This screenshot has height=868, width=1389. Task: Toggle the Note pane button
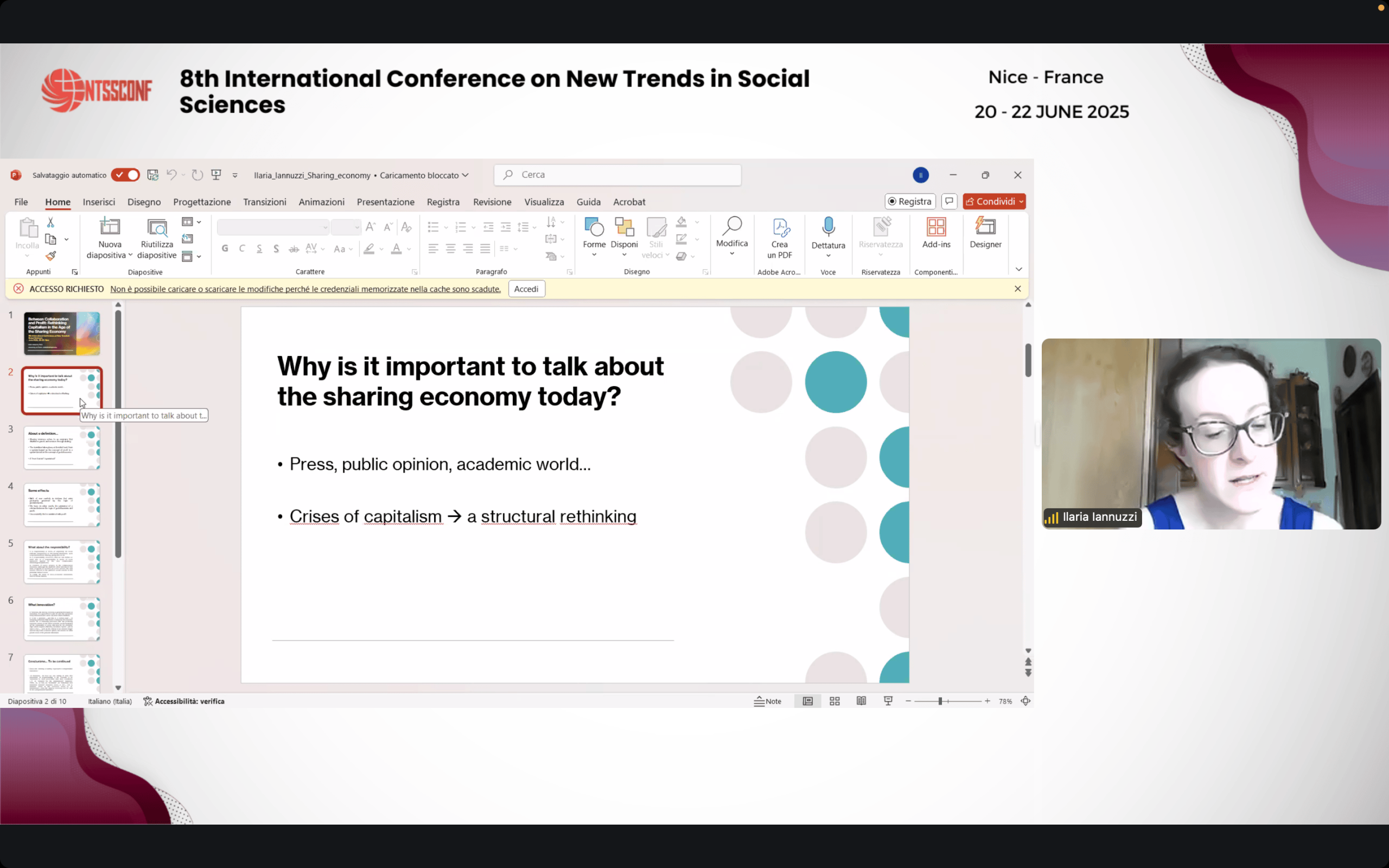[767, 701]
